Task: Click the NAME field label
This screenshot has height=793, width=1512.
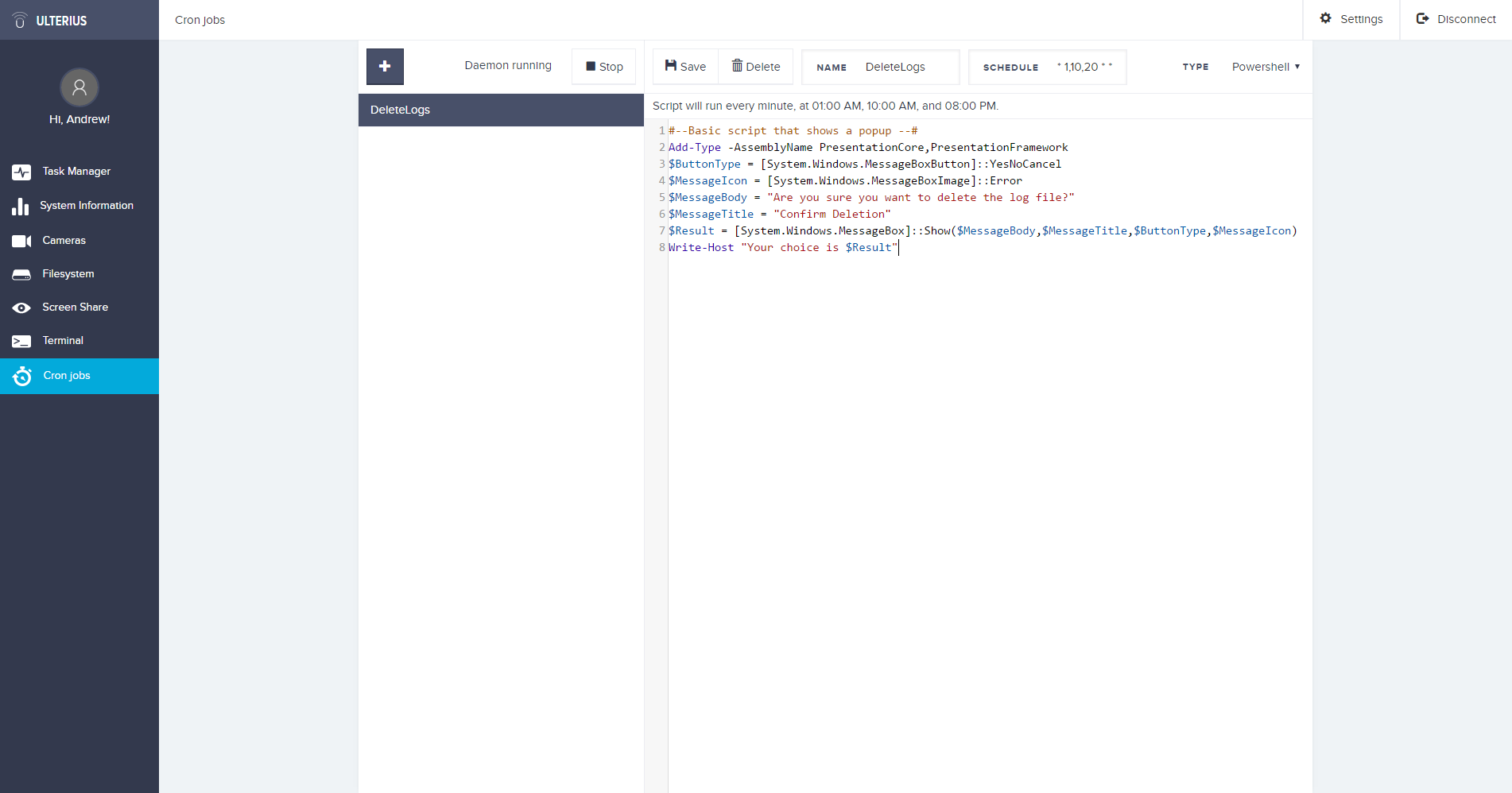Action: tap(832, 68)
